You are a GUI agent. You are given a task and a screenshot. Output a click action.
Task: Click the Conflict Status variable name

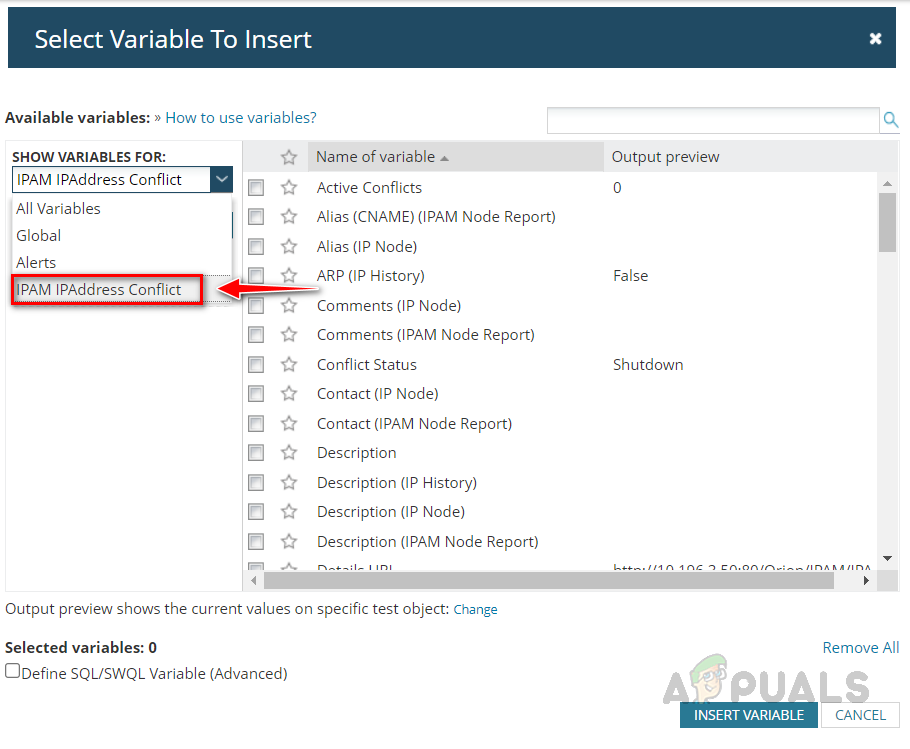coord(367,364)
